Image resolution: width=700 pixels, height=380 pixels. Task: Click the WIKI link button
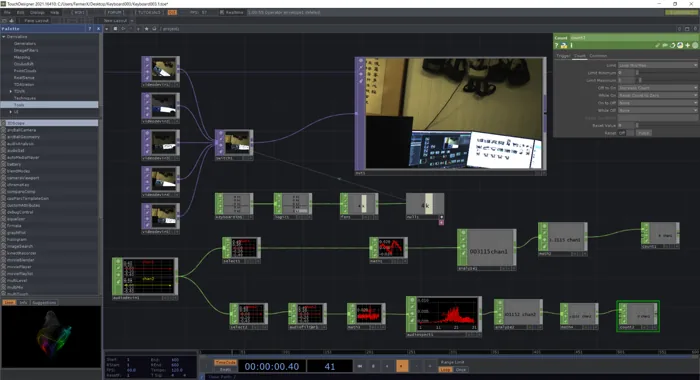coord(79,13)
